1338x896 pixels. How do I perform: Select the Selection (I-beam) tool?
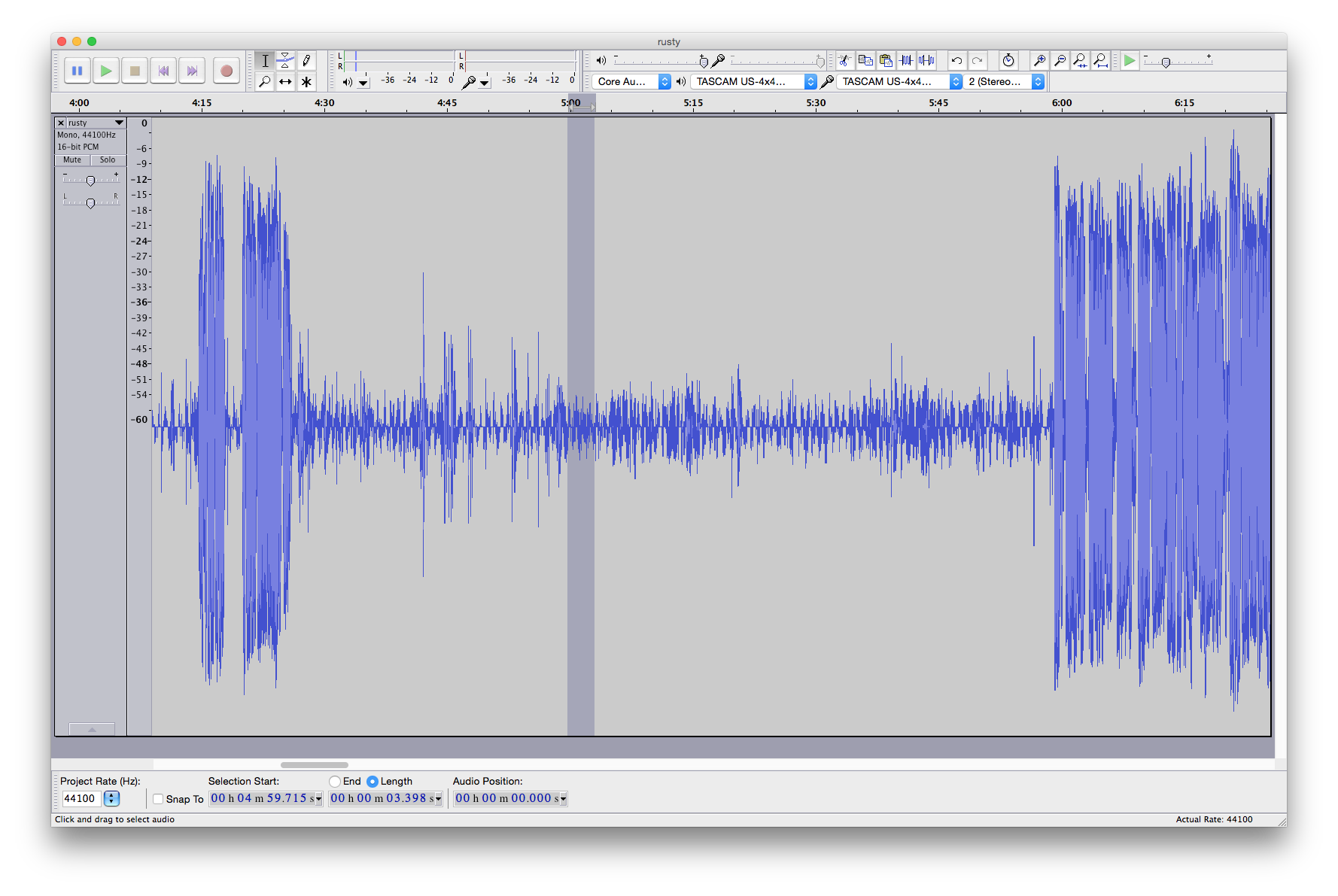[265, 61]
